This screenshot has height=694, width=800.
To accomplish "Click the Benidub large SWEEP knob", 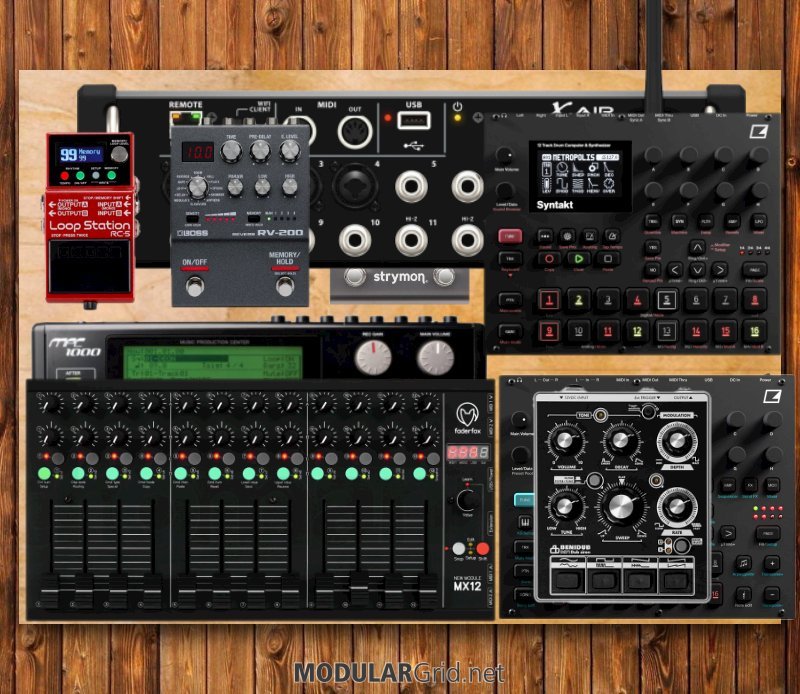I will [x=620, y=507].
